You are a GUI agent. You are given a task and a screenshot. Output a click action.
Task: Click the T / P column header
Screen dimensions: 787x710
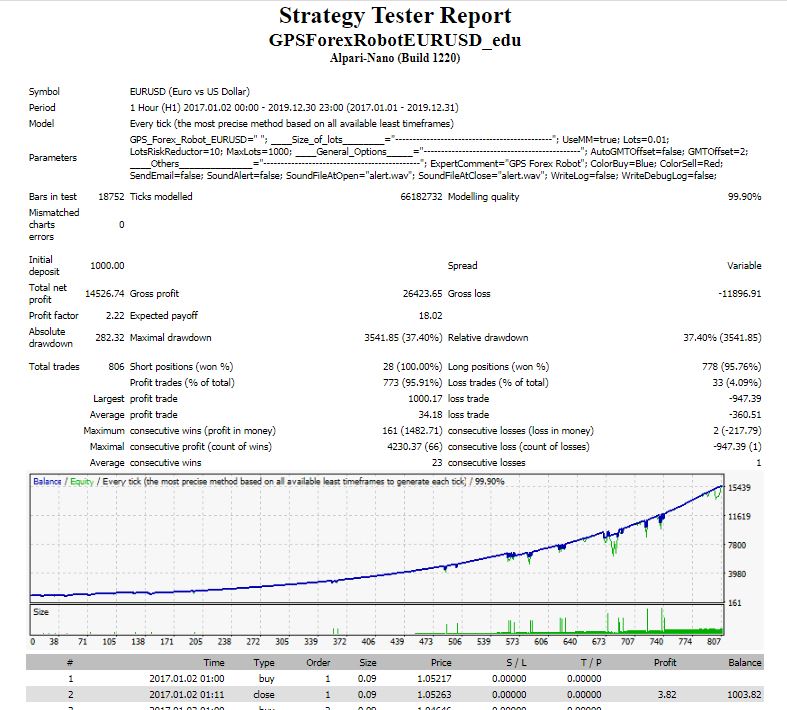(x=591, y=663)
